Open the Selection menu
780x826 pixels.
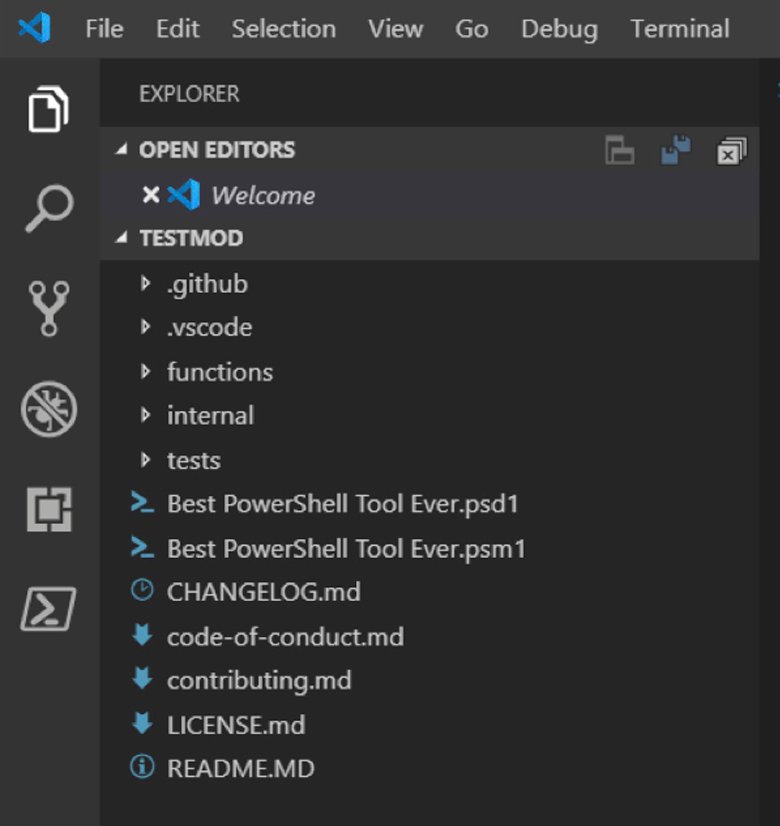coord(283,29)
